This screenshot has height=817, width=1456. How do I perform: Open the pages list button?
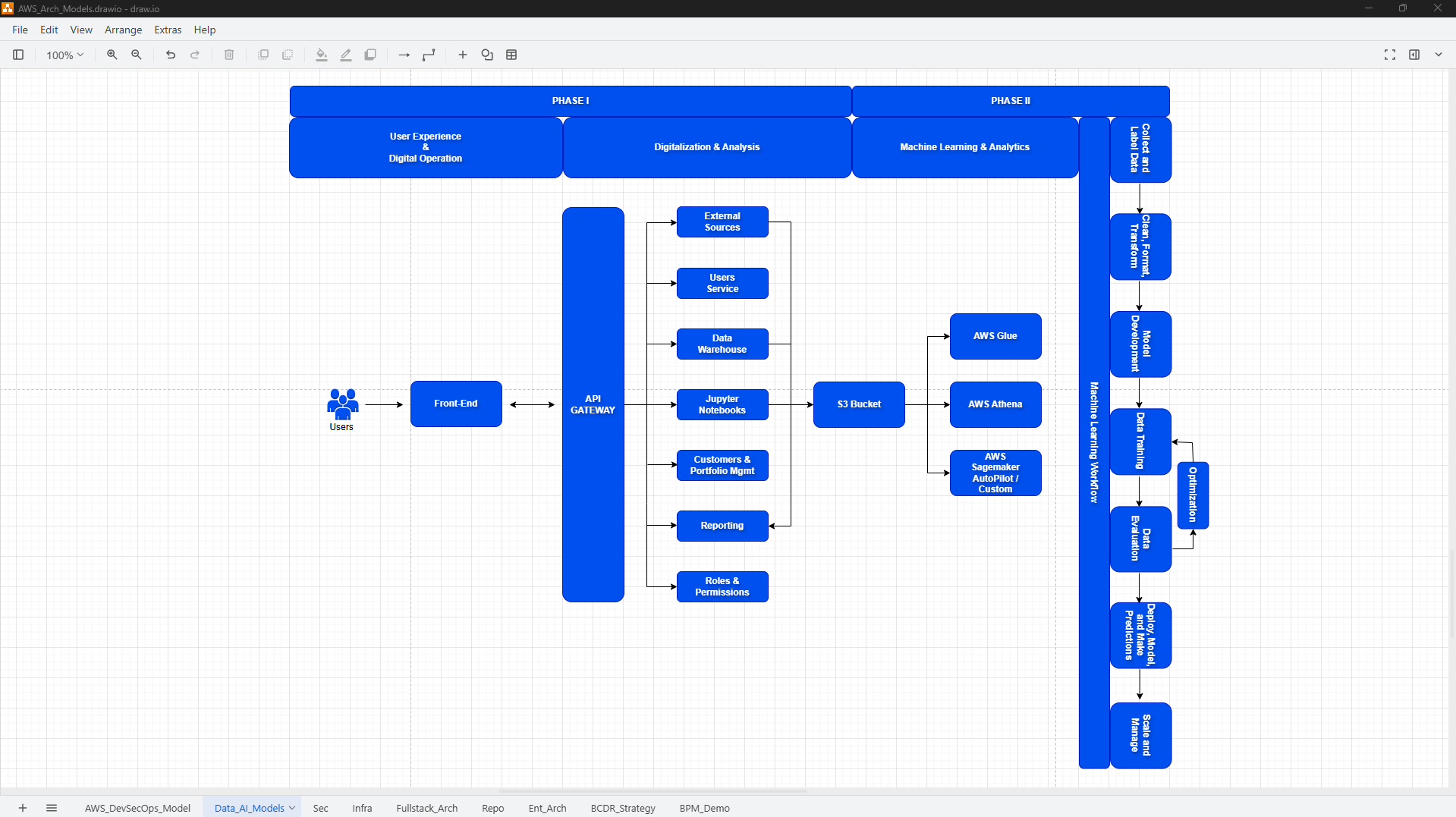[52, 808]
